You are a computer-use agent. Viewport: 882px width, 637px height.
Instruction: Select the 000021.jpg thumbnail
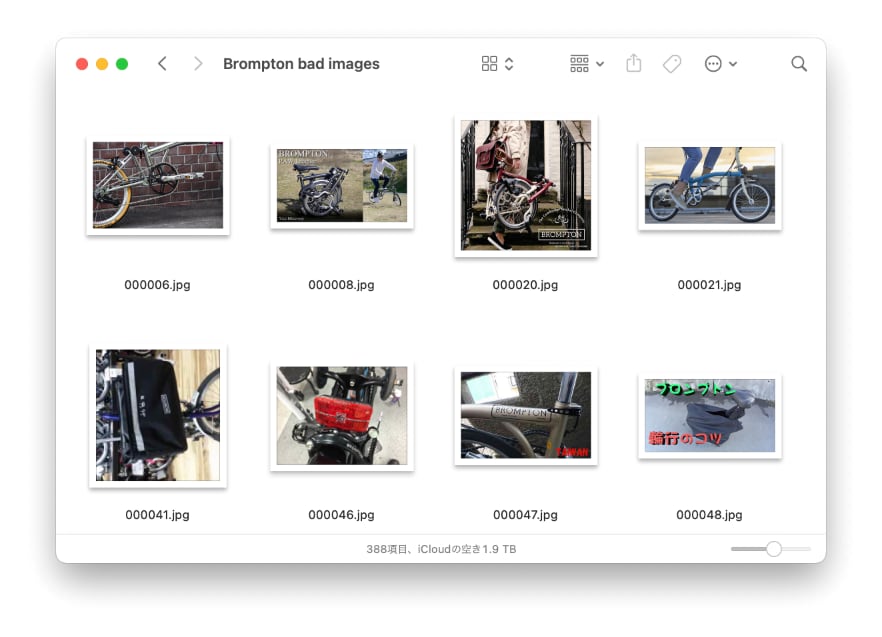click(709, 185)
